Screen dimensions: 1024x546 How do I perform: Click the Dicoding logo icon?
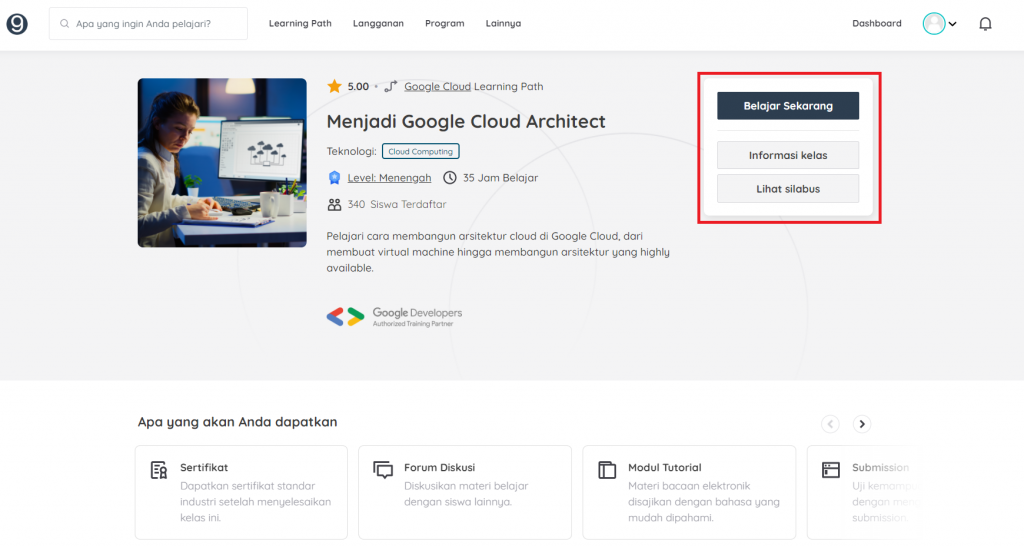click(x=17, y=24)
